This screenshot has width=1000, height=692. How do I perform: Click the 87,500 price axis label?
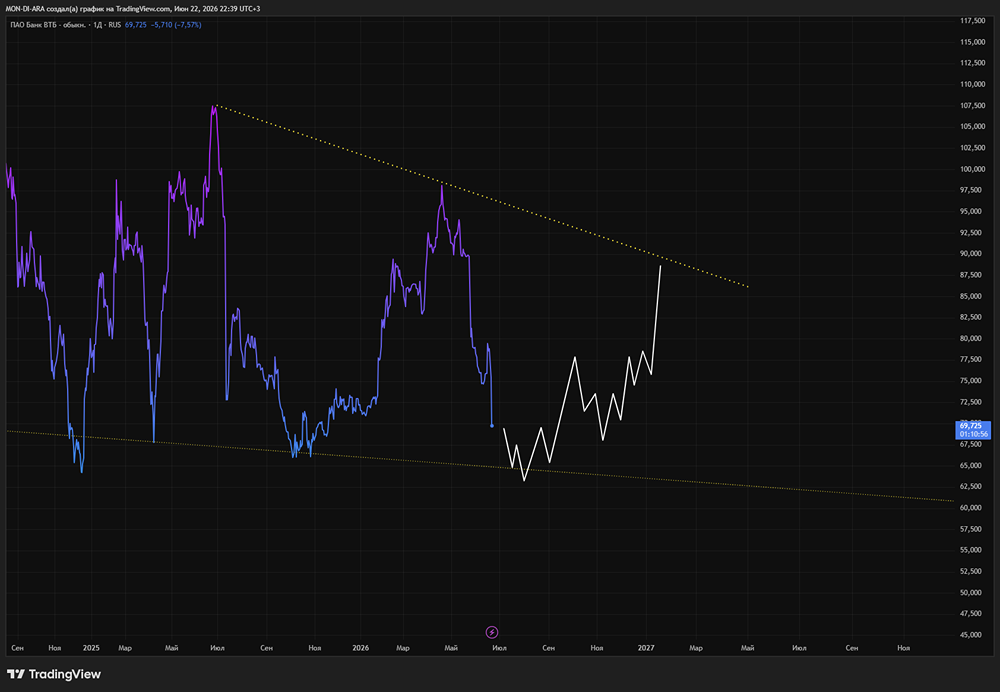[x=971, y=275]
